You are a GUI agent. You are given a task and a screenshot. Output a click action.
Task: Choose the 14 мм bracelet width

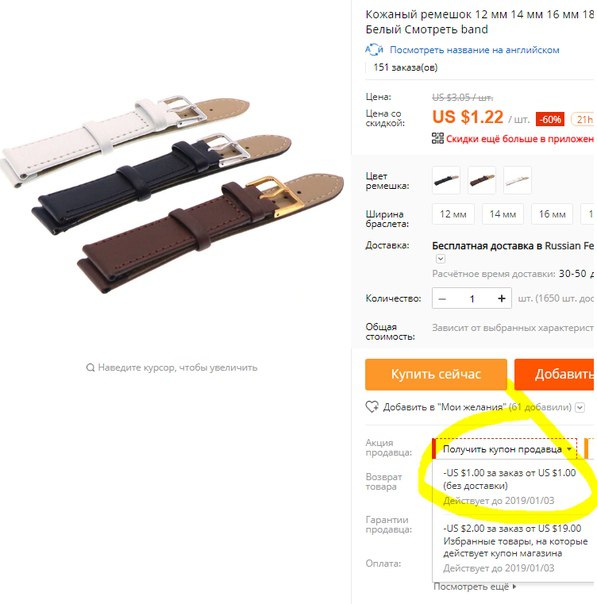point(503,214)
